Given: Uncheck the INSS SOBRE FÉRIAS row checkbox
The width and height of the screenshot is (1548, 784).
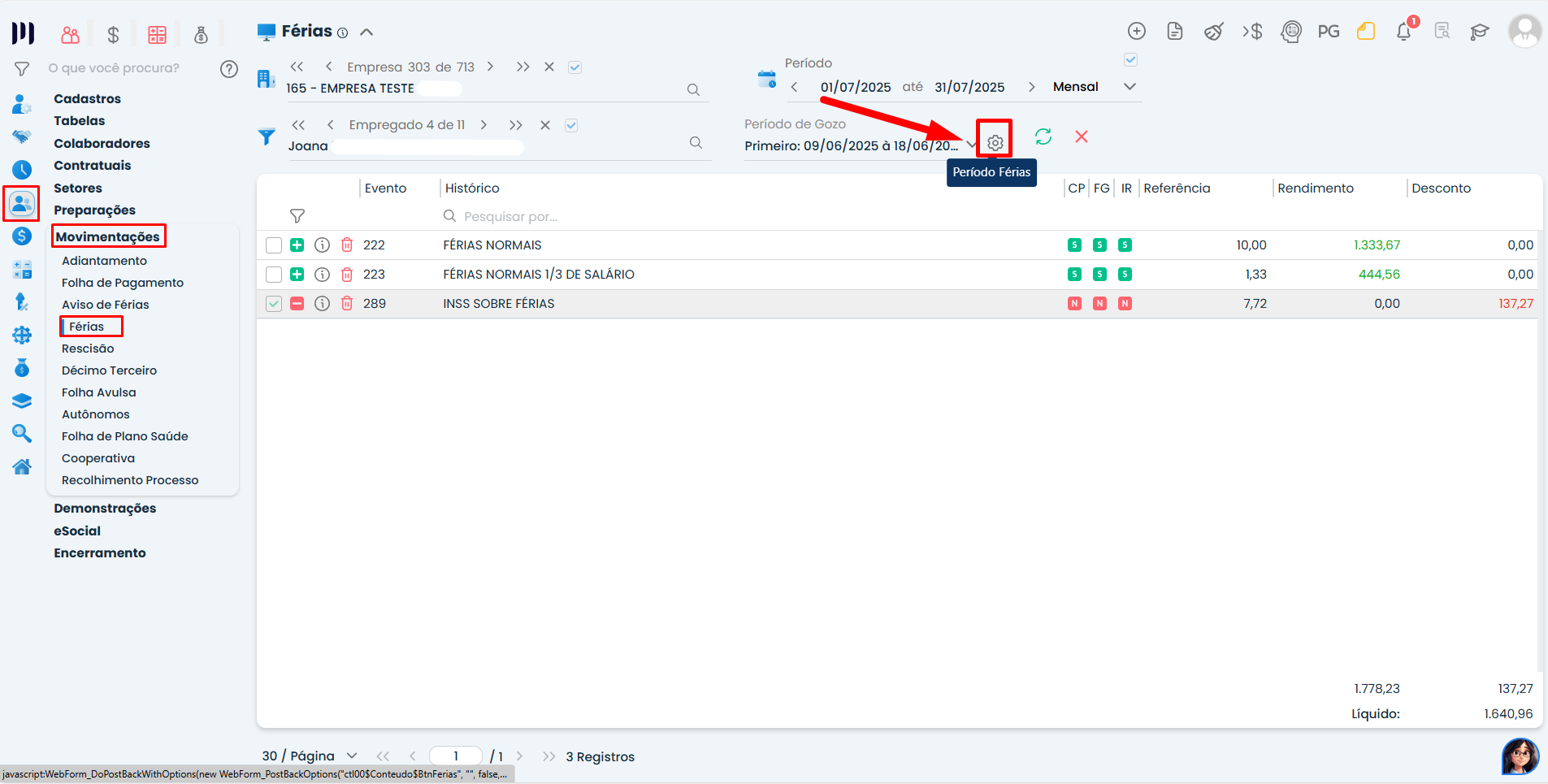Looking at the screenshot, I should 274,304.
